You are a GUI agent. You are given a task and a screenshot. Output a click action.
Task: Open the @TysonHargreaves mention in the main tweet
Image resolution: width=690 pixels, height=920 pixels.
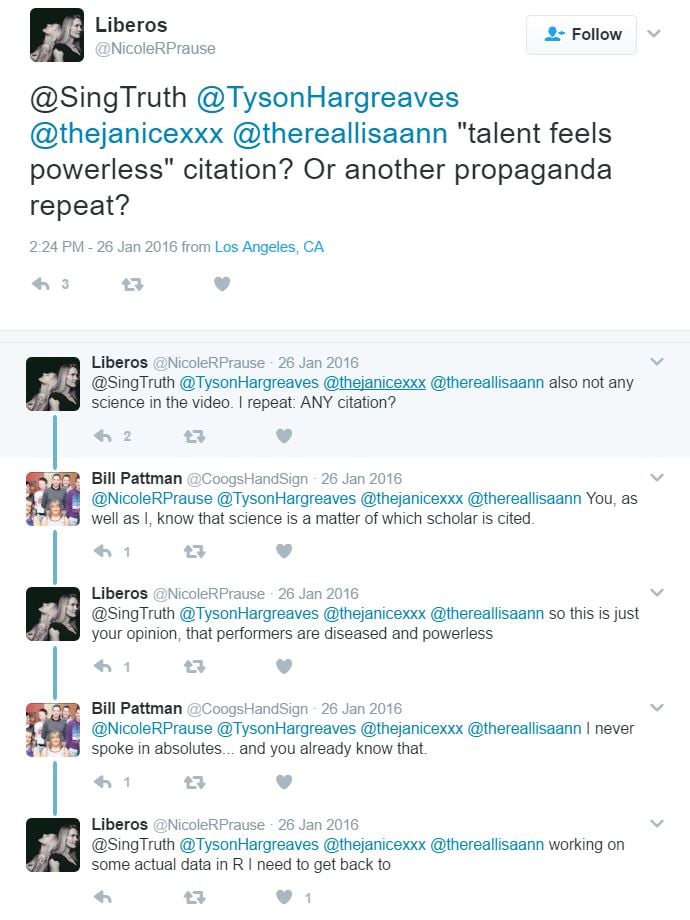tap(328, 97)
